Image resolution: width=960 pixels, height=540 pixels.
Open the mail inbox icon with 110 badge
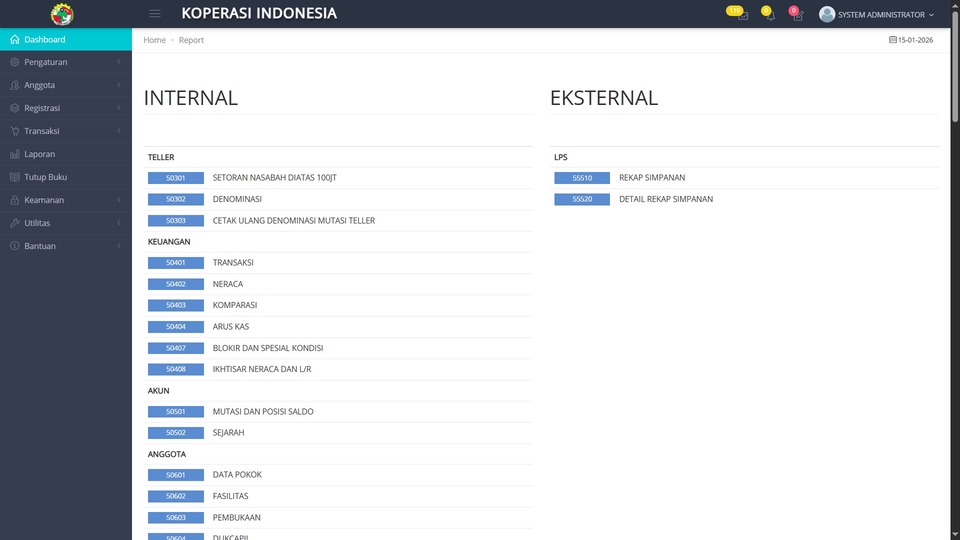[x=740, y=15]
